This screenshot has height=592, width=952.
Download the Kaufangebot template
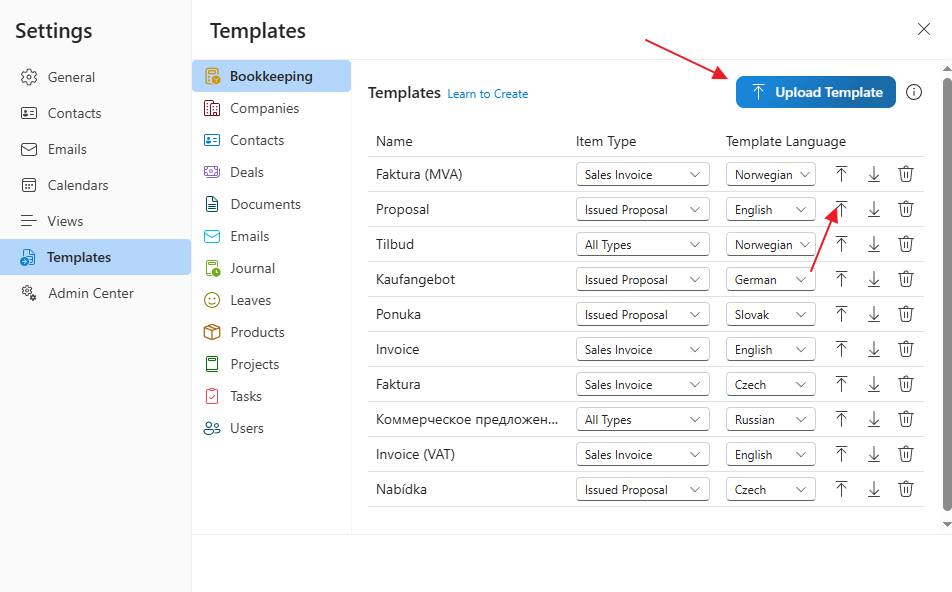[873, 279]
